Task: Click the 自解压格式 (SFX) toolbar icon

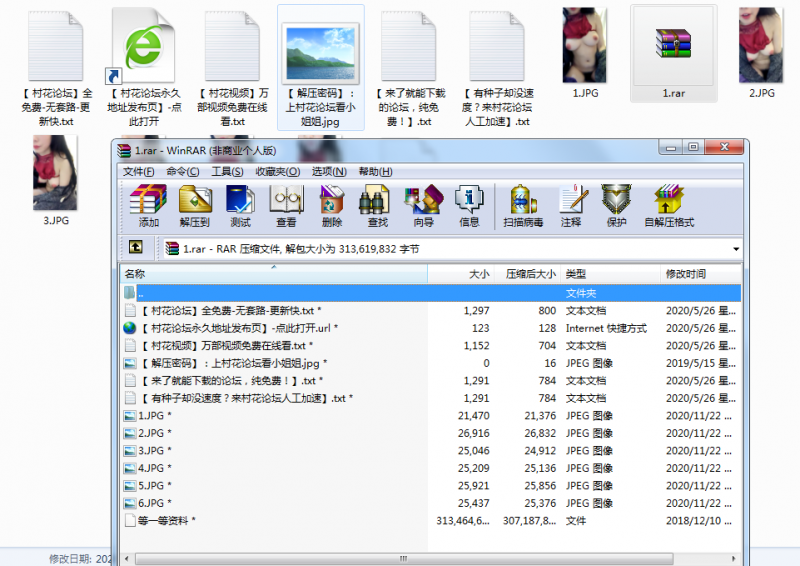Action: coord(669,204)
